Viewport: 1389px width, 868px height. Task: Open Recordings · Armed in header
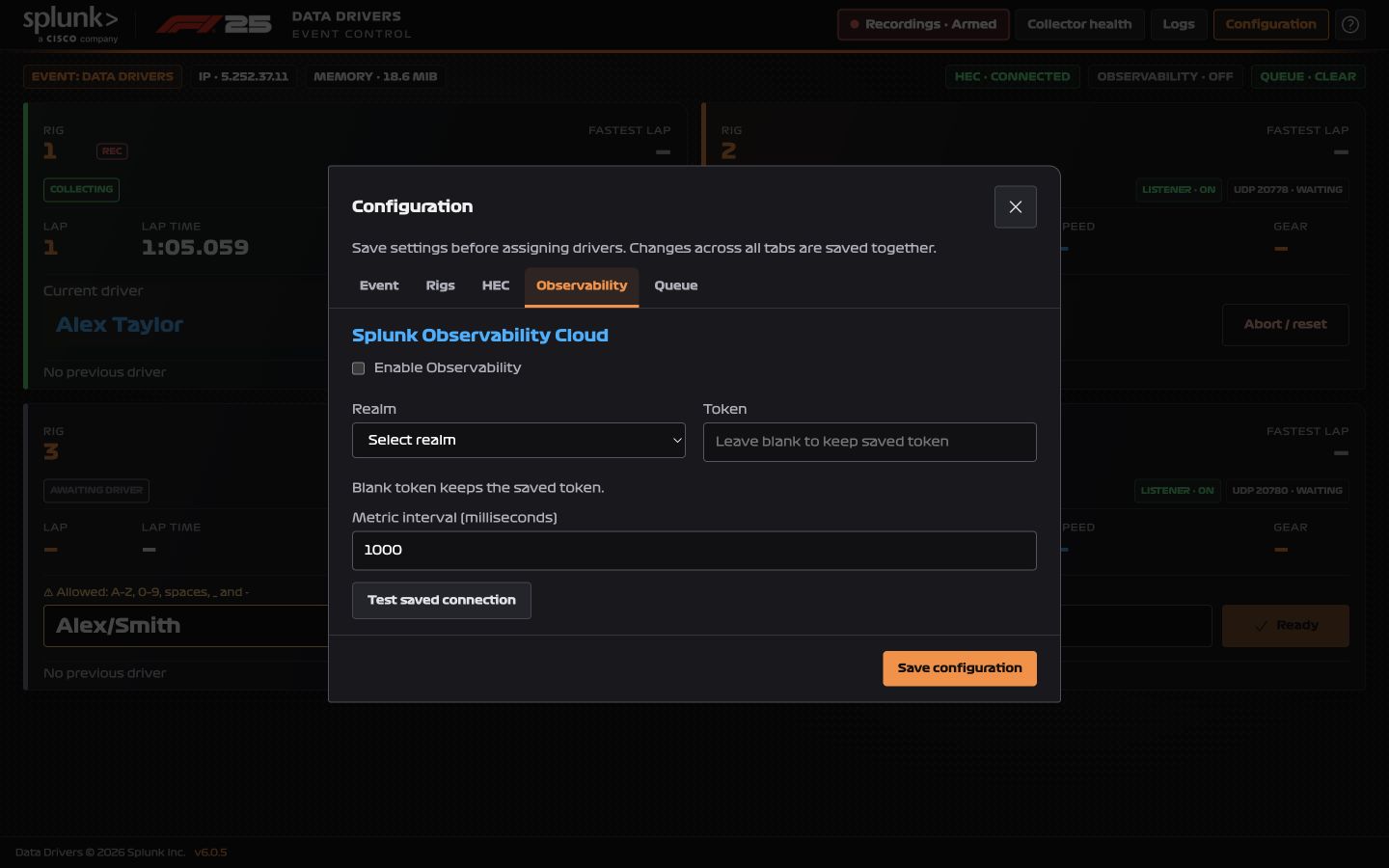pos(923,24)
